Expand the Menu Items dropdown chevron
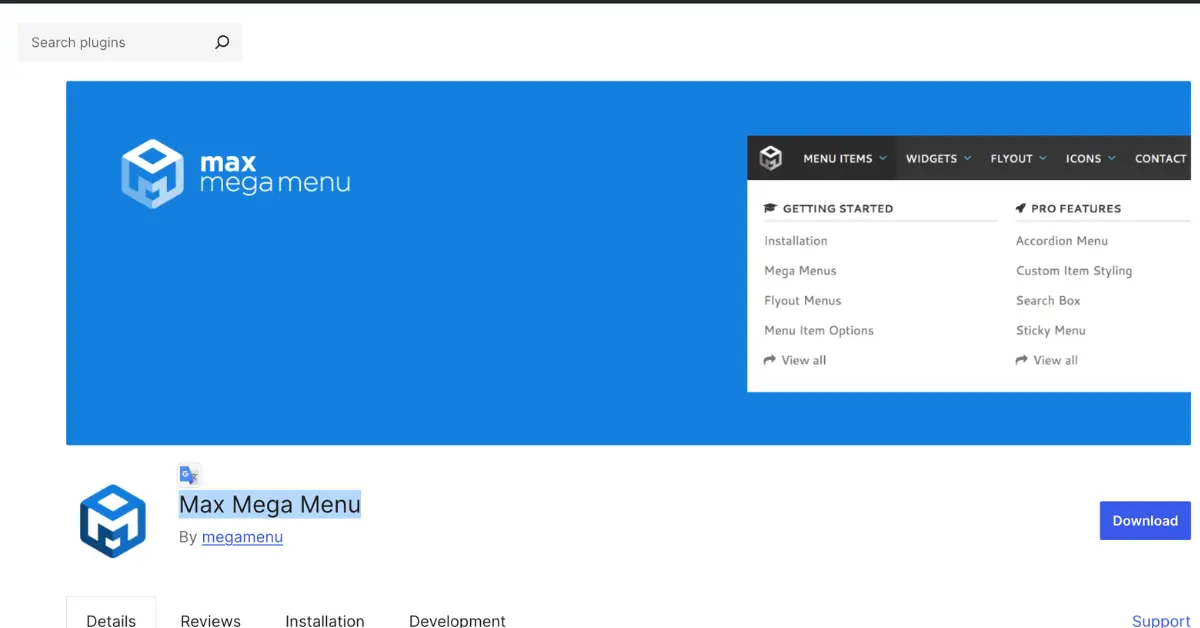The height and width of the screenshot is (628, 1200). pos(882,158)
